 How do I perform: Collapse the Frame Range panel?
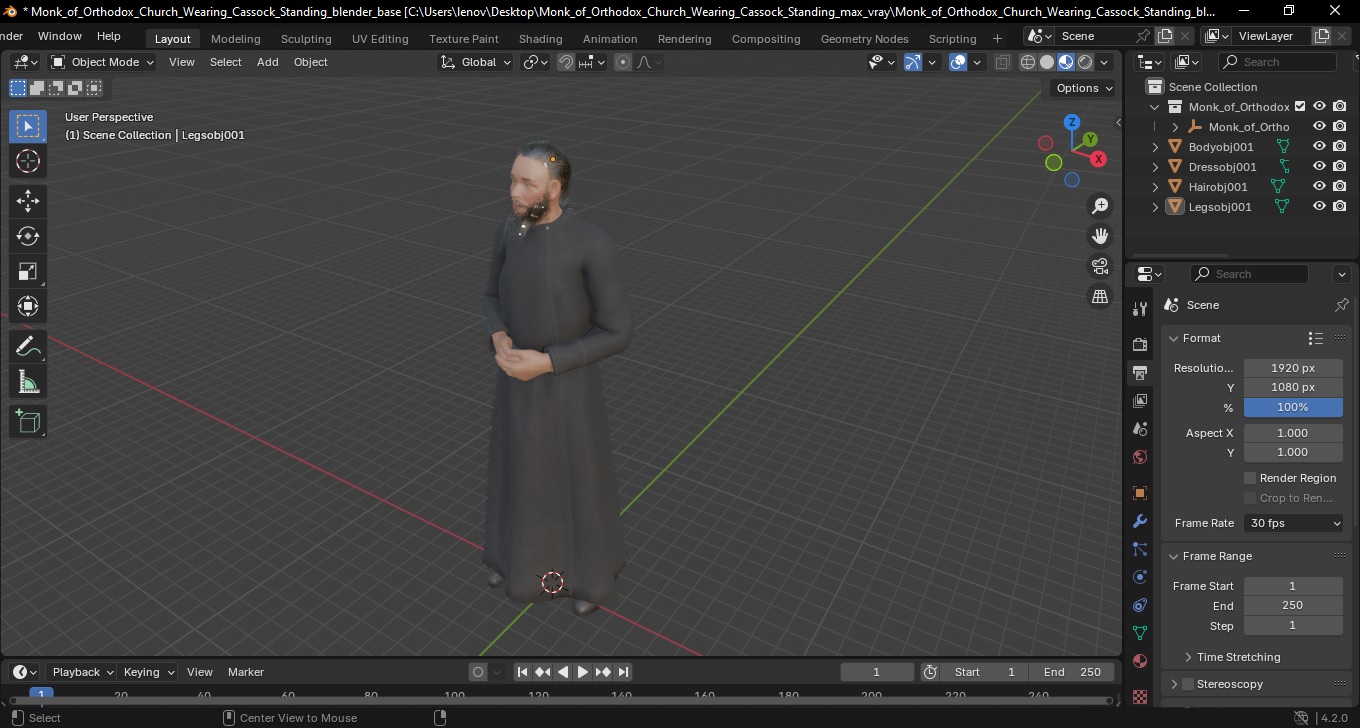1174,556
